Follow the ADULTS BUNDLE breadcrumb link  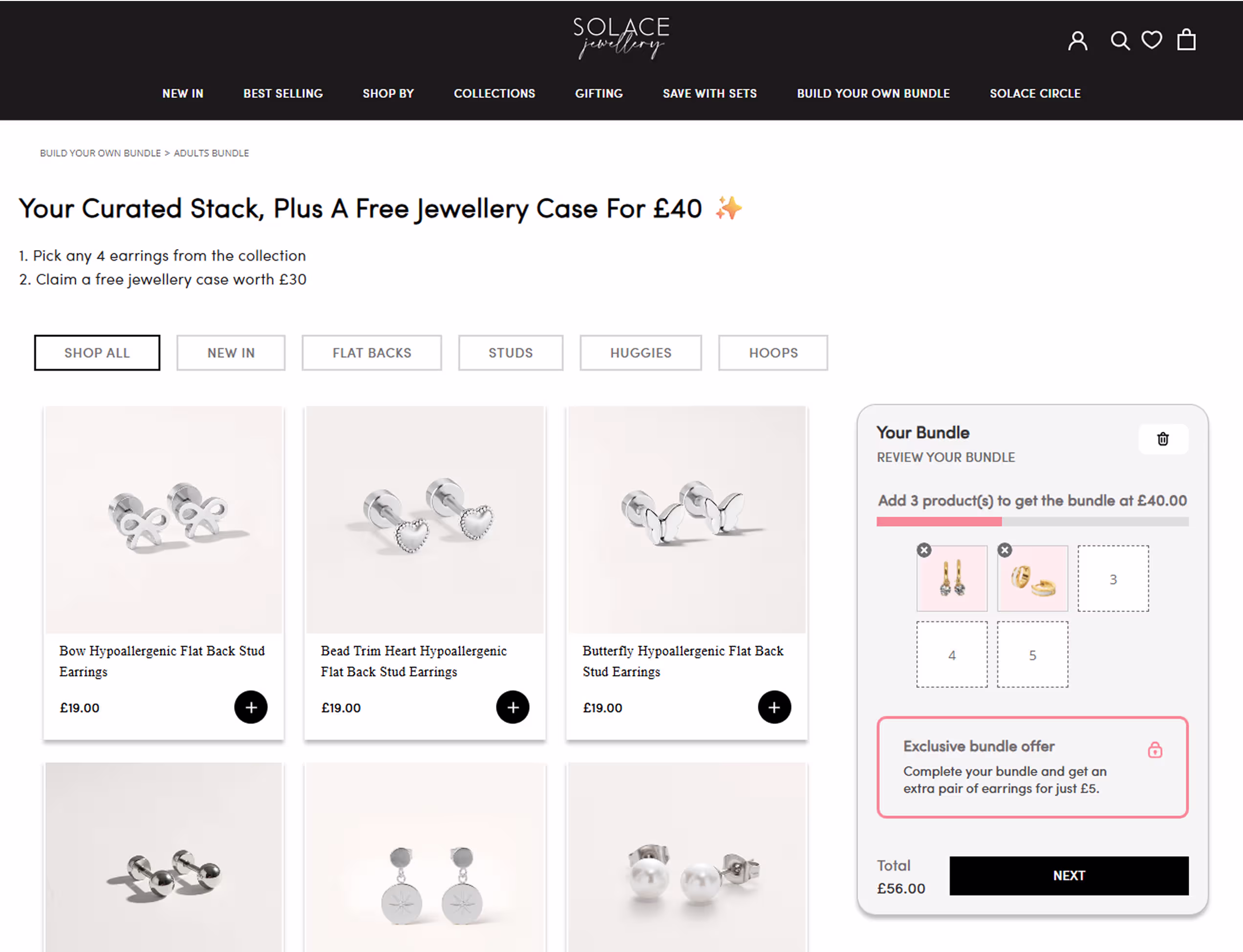coord(211,153)
